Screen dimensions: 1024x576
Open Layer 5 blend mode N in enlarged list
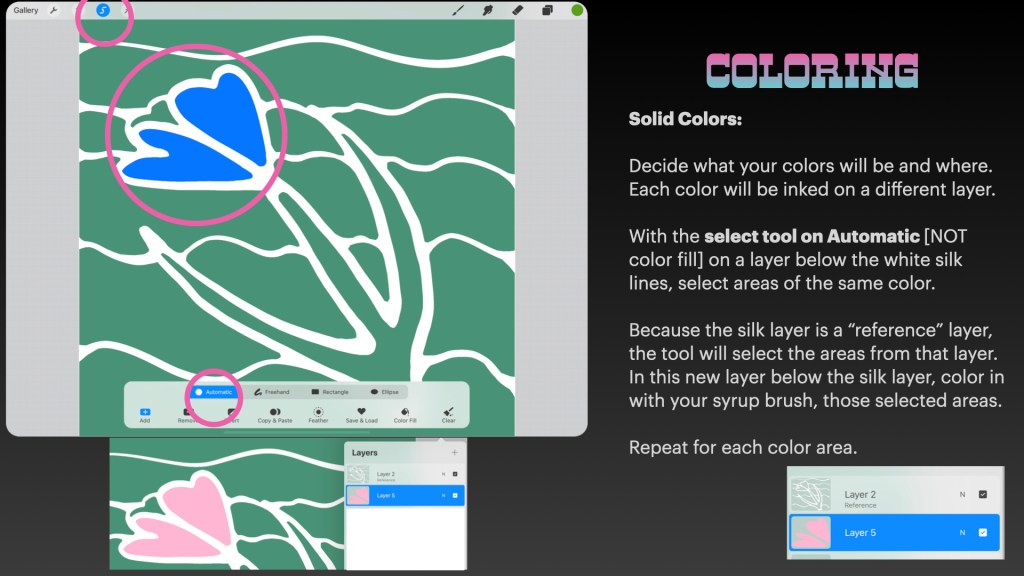(x=962, y=532)
